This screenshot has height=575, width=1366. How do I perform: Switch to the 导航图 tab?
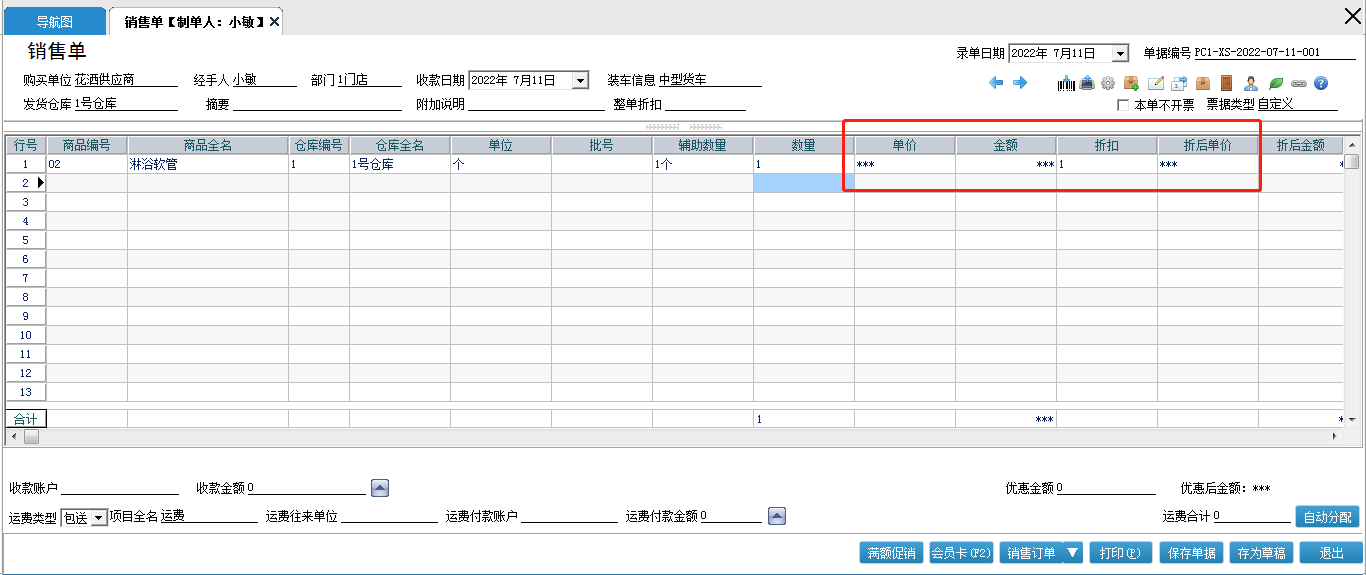tap(55, 21)
